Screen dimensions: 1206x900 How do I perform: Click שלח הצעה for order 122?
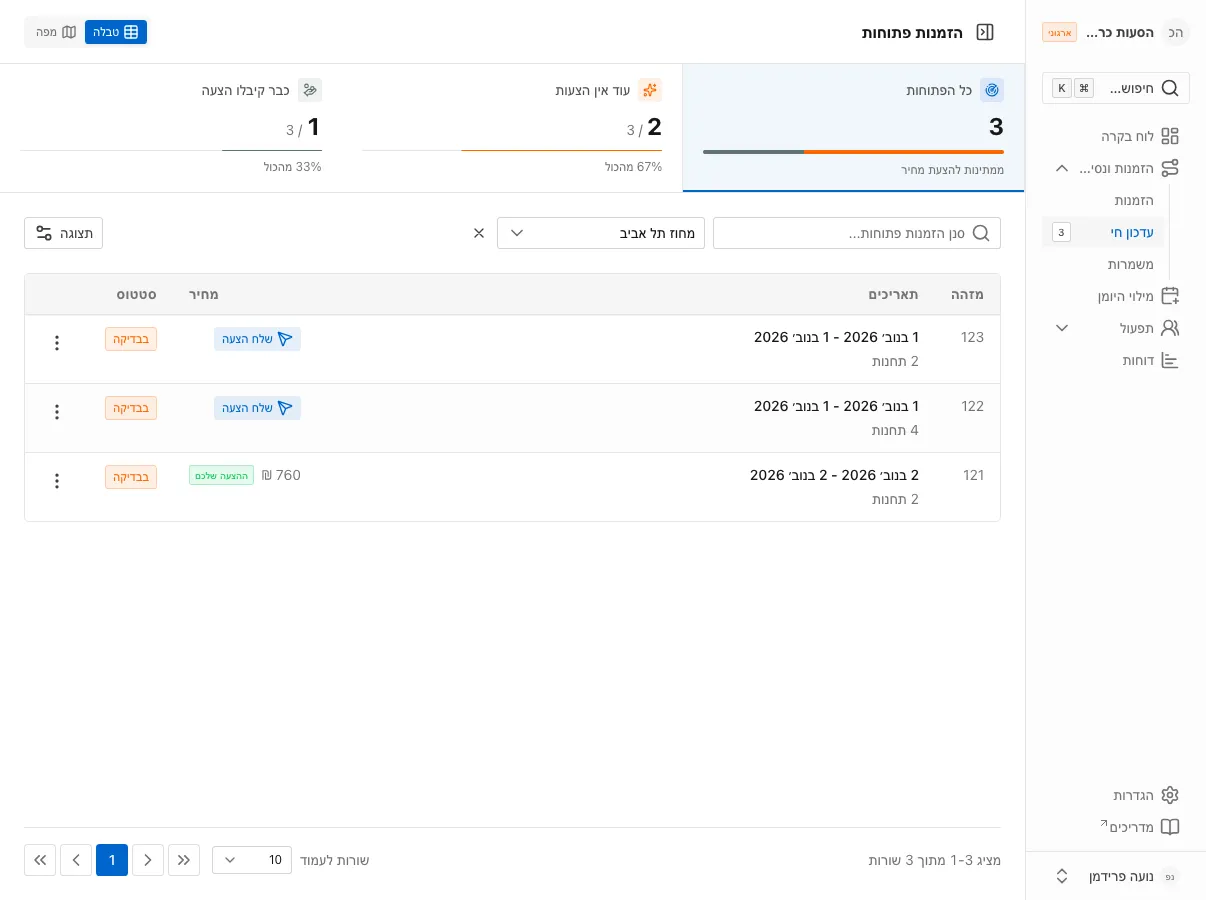257,408
